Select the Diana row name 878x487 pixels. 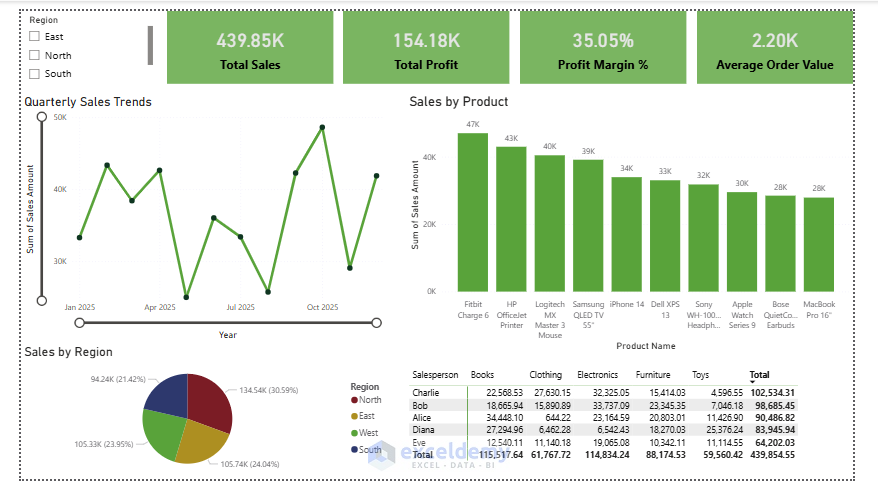[423, 430]
